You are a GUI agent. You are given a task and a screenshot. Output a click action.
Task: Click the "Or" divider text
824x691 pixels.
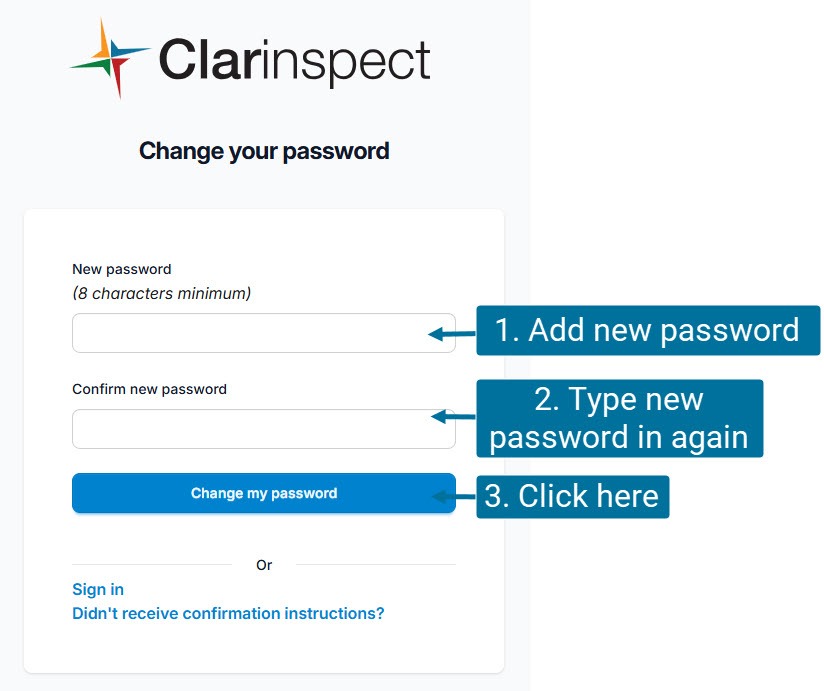pyautogui.click(x=264, y=565)
